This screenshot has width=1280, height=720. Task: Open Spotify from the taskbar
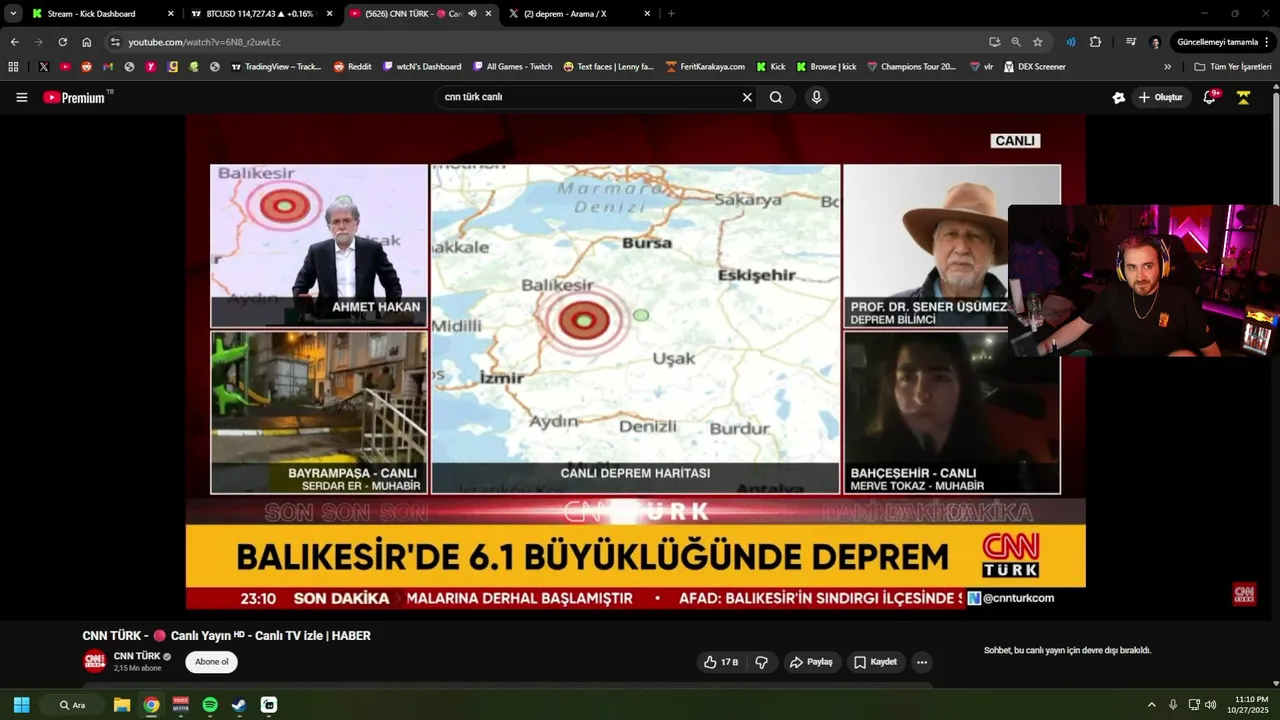[x=210, y=705]
